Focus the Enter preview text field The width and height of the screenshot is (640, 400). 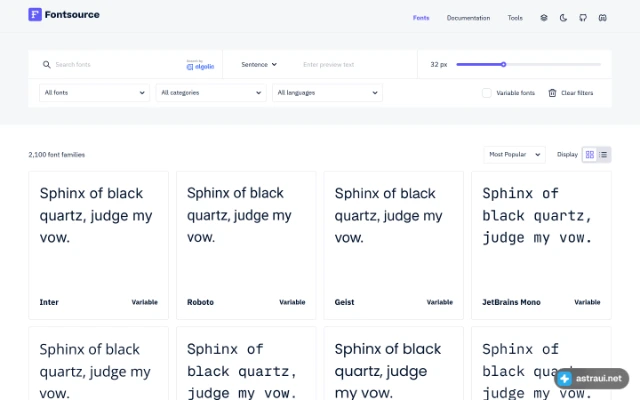[355, 64]
